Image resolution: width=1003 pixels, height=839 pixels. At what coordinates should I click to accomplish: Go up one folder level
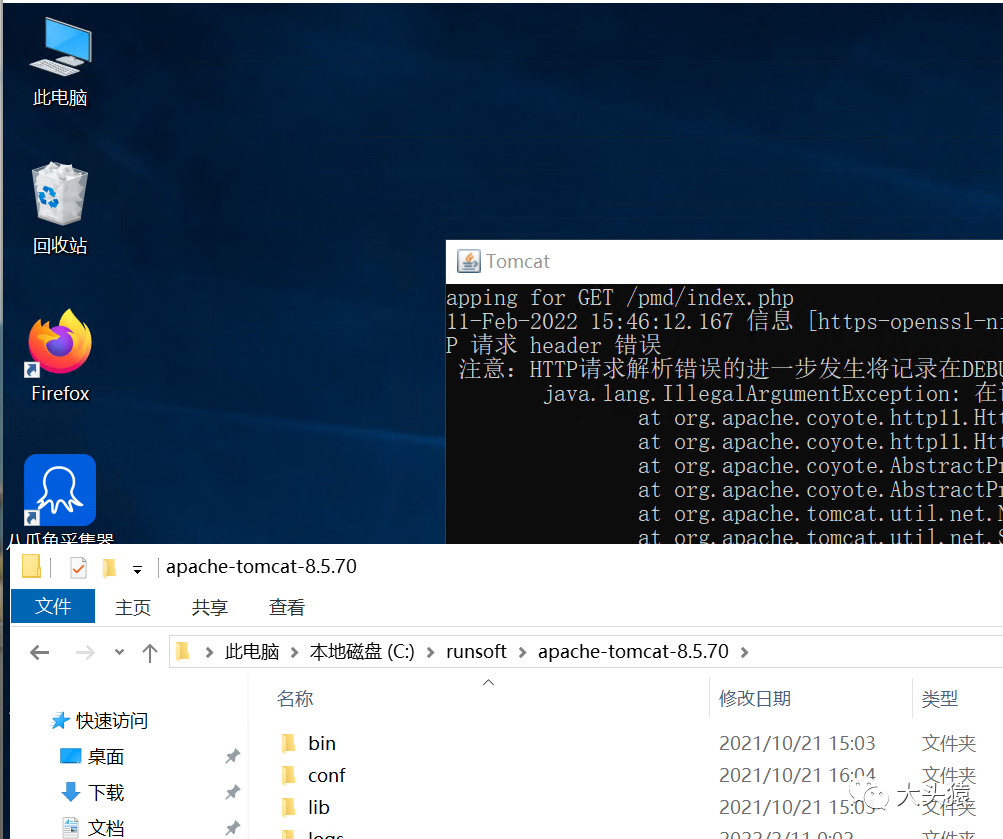[x=150, y=652]
